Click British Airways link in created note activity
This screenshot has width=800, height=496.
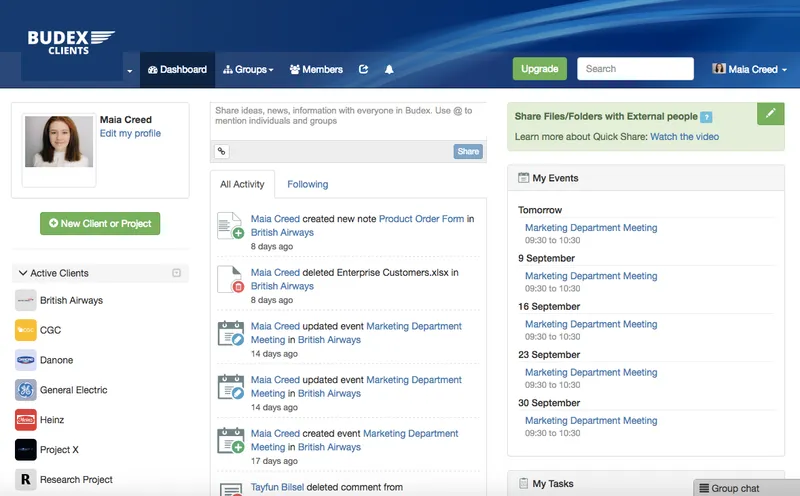click(282, 232)
